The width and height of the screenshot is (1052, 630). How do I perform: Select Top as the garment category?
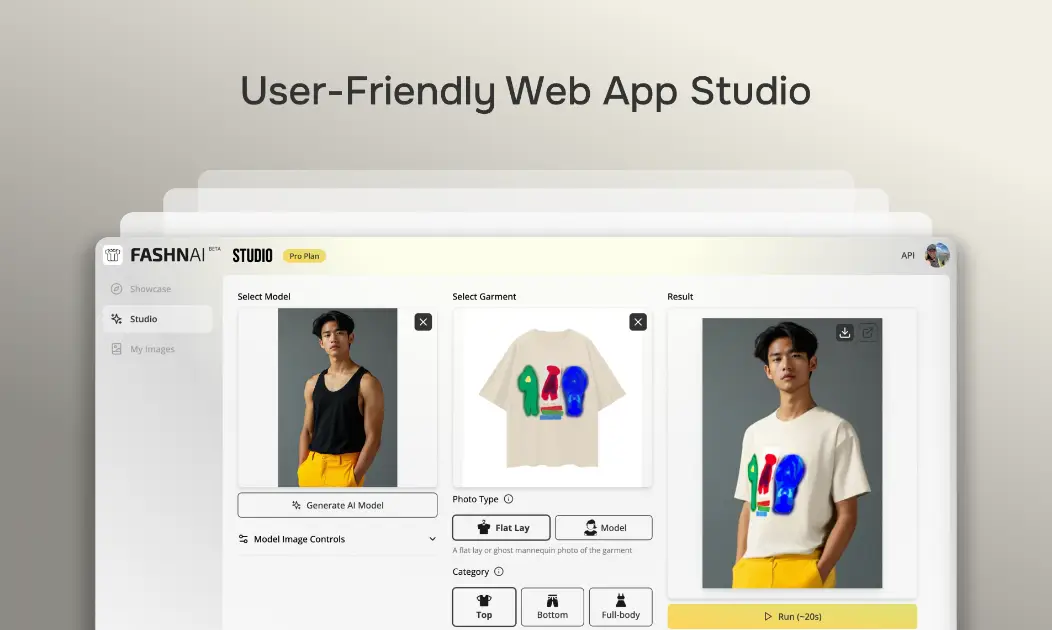click(484, 606)
